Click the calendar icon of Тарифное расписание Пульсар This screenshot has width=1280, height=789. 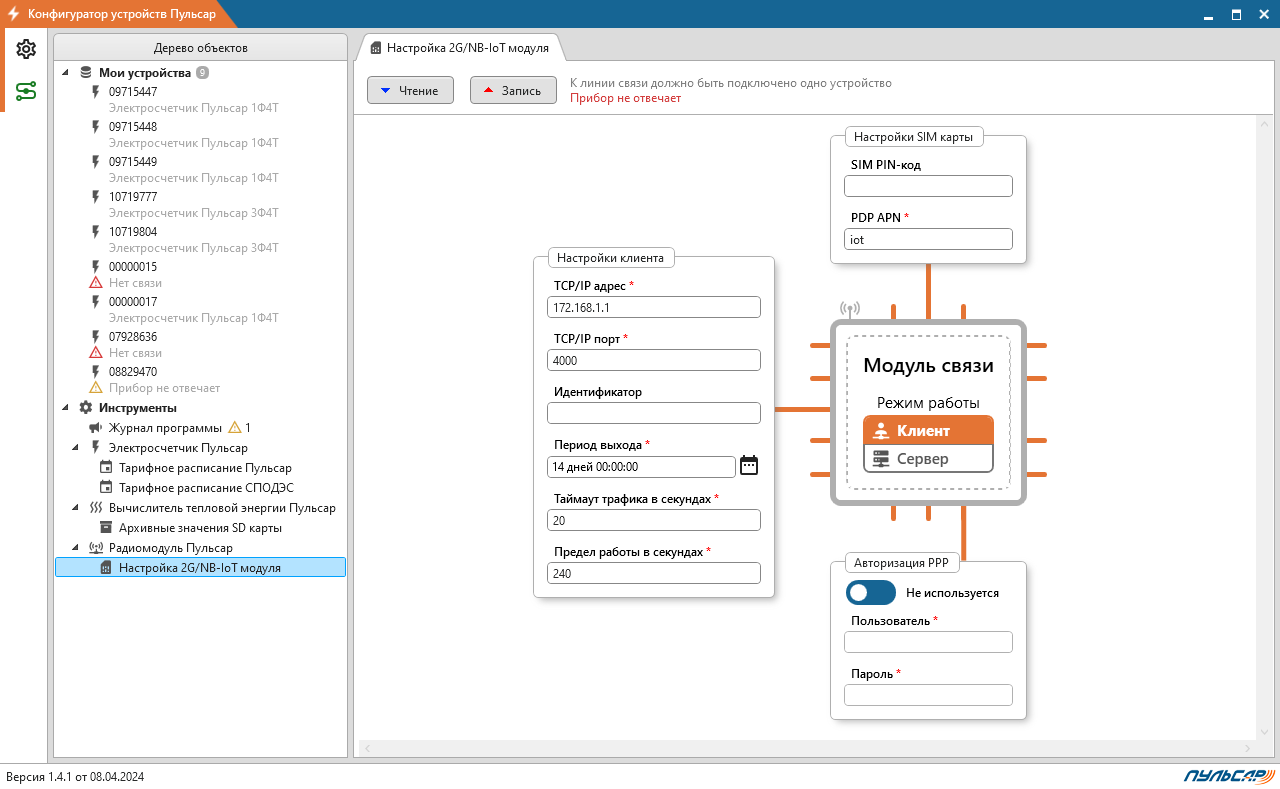pos(106,468)
